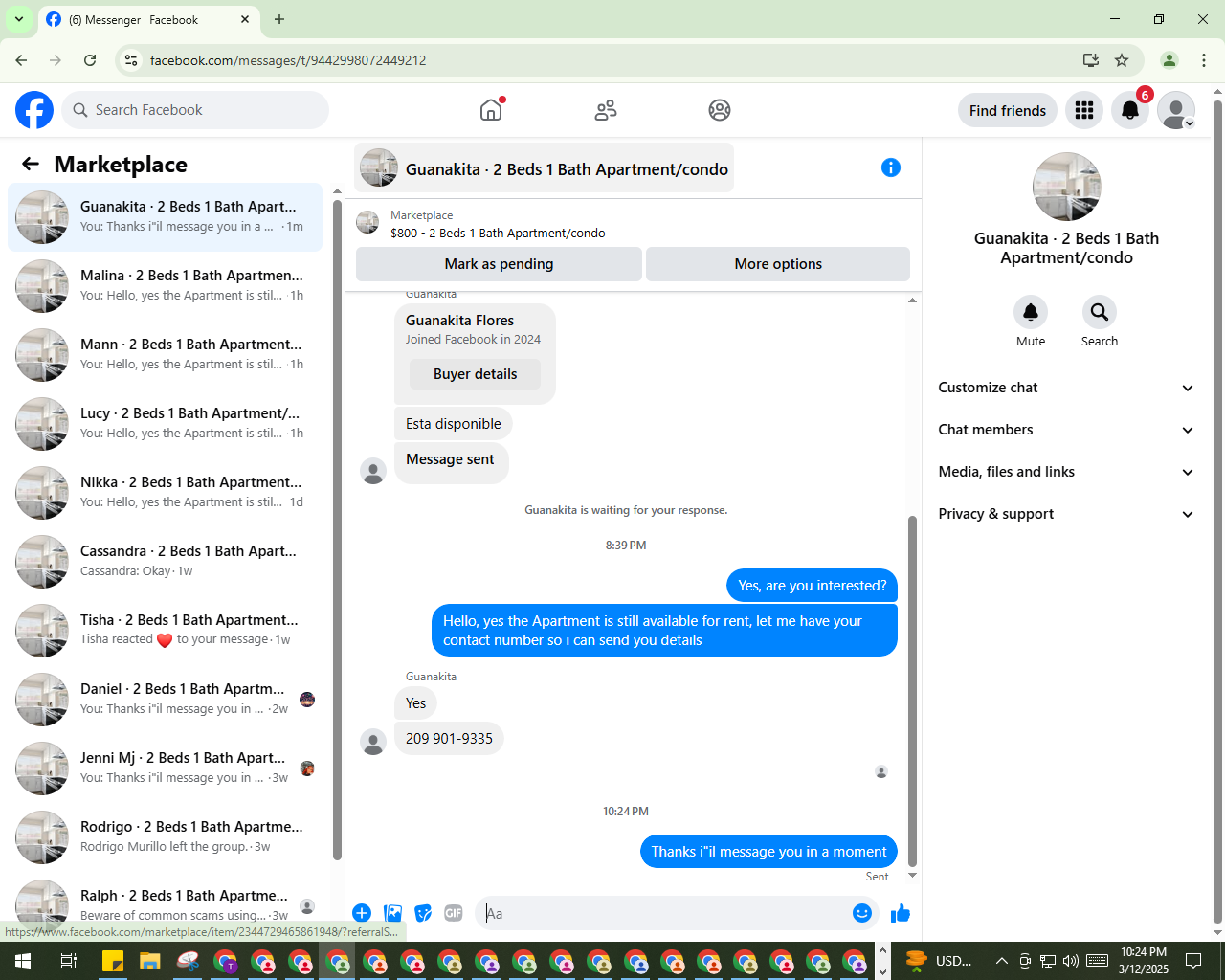The height and width of the screenshot is (980, 1225).
Task: Click the install app icon in address bar
Action: pos(1090,60)
